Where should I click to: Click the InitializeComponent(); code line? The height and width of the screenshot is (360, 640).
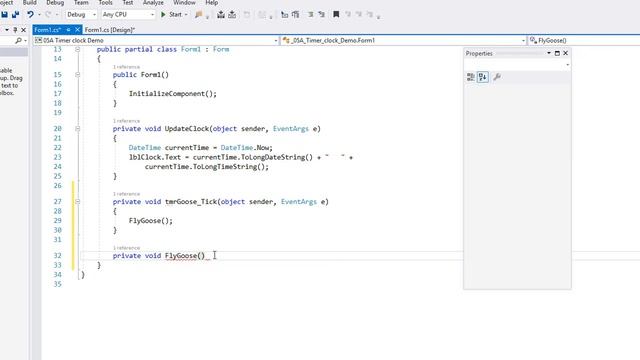click(173, 93)
